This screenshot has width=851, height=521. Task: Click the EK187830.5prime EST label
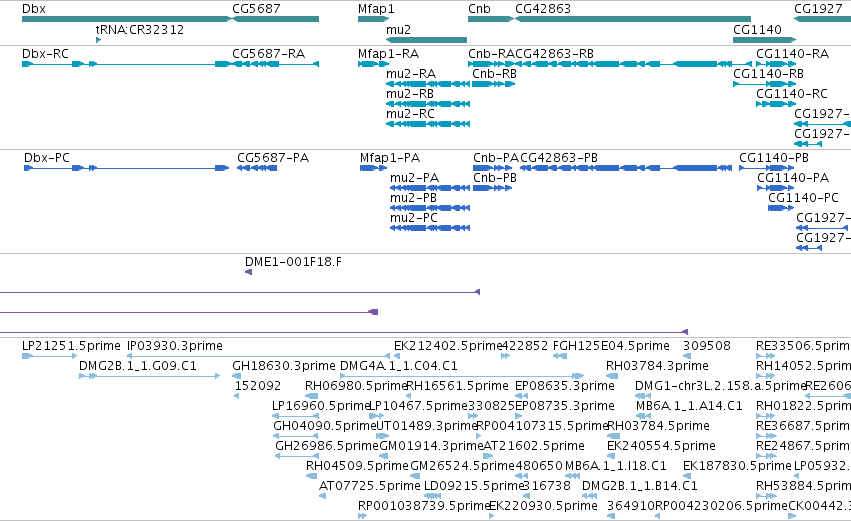point(737,466)
